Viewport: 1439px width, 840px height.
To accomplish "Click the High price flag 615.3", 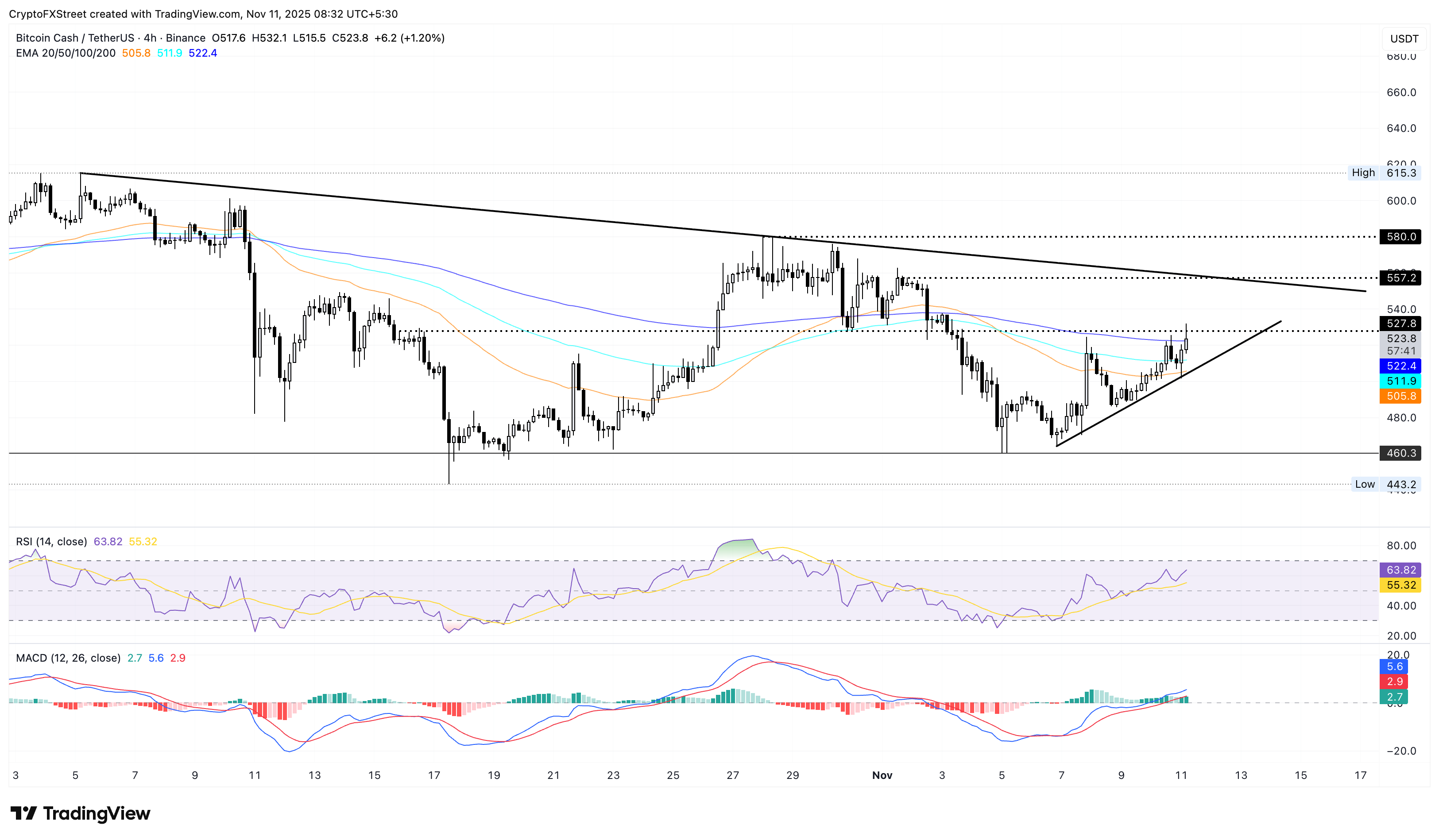I will pos(1400,173).
